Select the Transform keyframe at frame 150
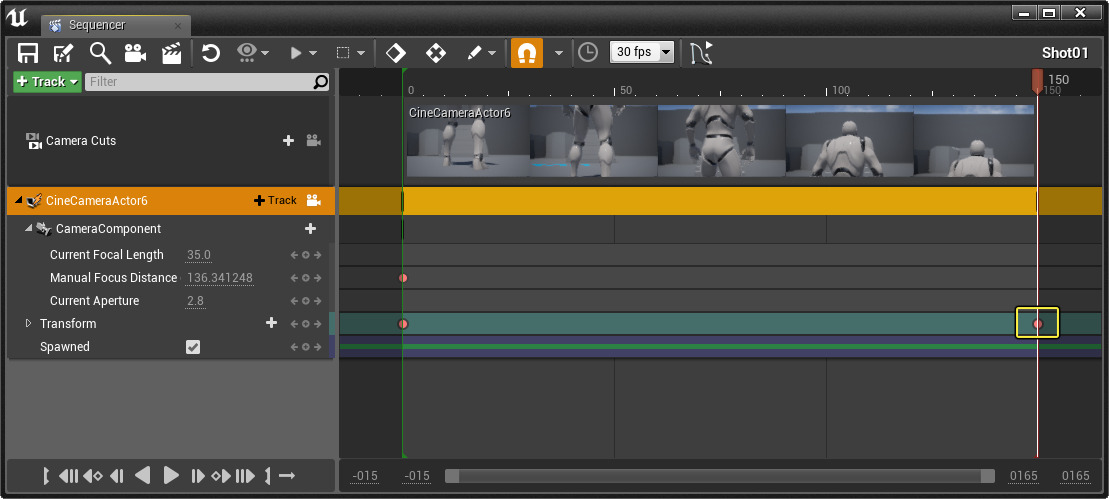Viewport: 1109px width, 499px height. coord(1037,324)
